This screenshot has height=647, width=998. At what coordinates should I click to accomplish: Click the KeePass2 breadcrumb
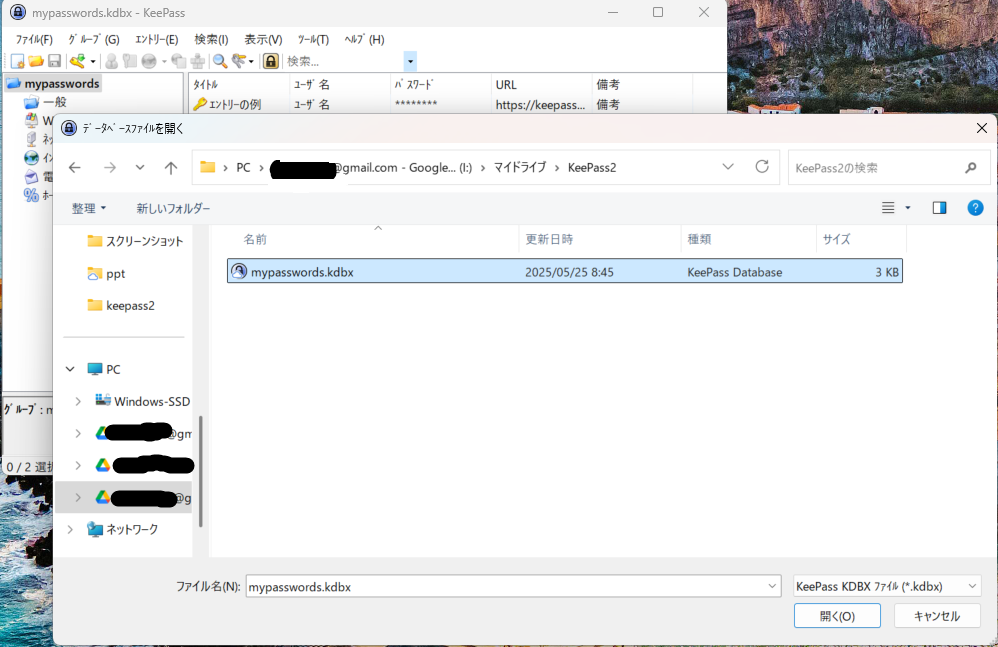592,167
